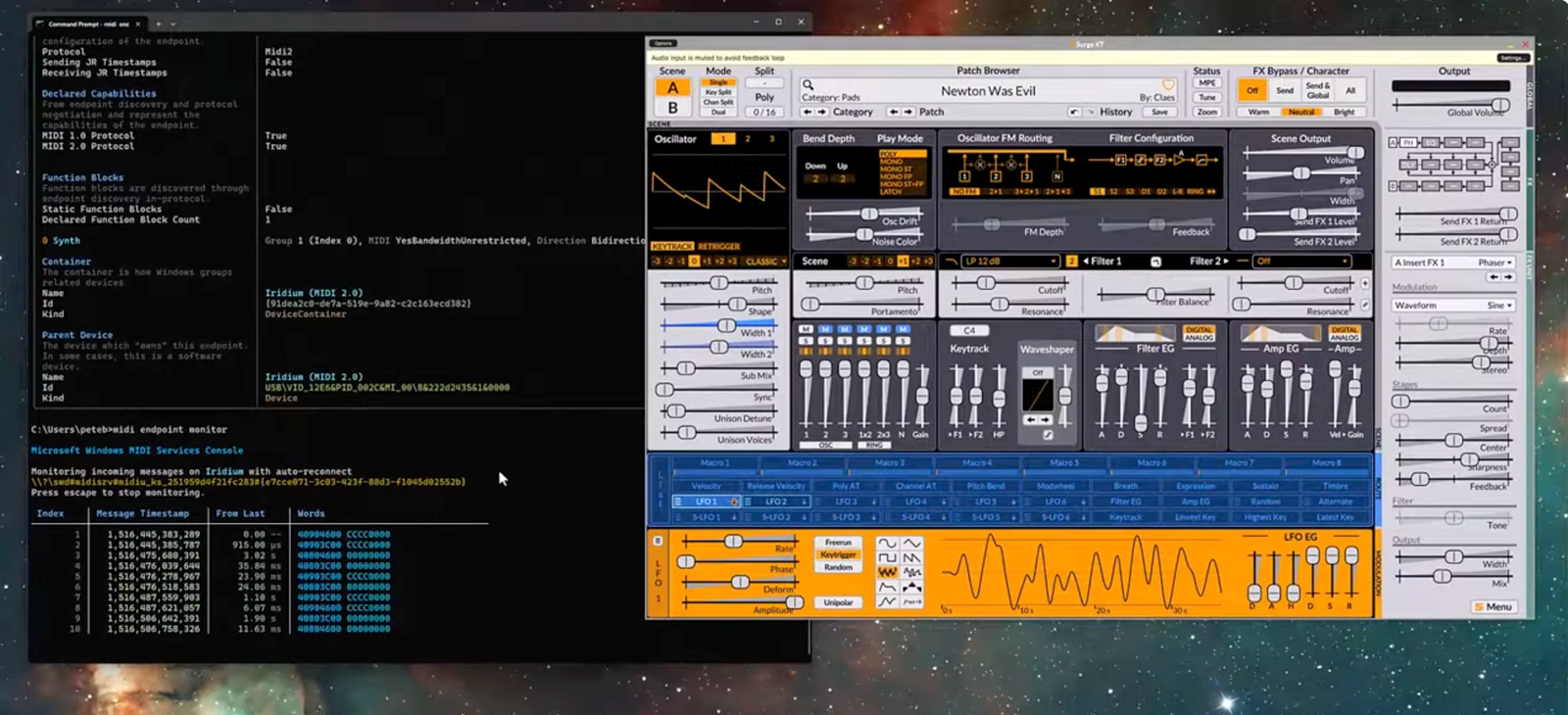Open the LP 12 dB filter type dropdown
The image size is (1568, 715).
coord(1011,262)
